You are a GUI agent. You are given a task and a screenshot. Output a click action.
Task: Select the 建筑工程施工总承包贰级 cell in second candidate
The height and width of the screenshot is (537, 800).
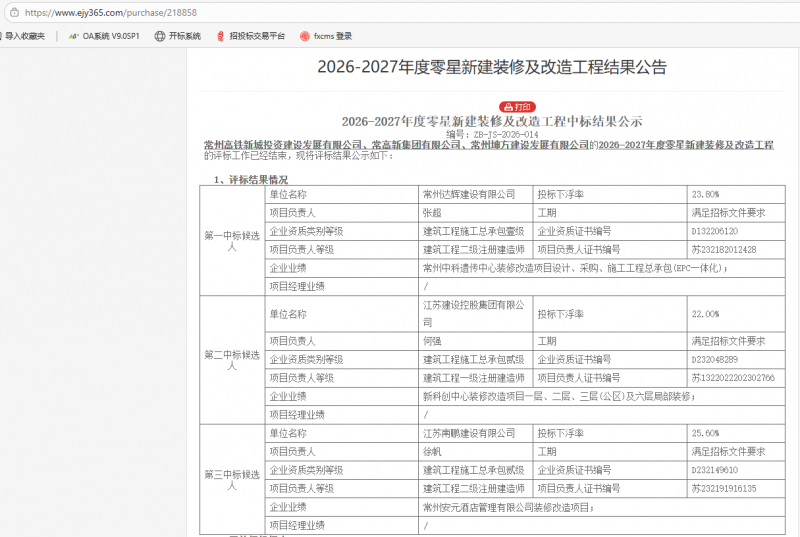point(475,360)
